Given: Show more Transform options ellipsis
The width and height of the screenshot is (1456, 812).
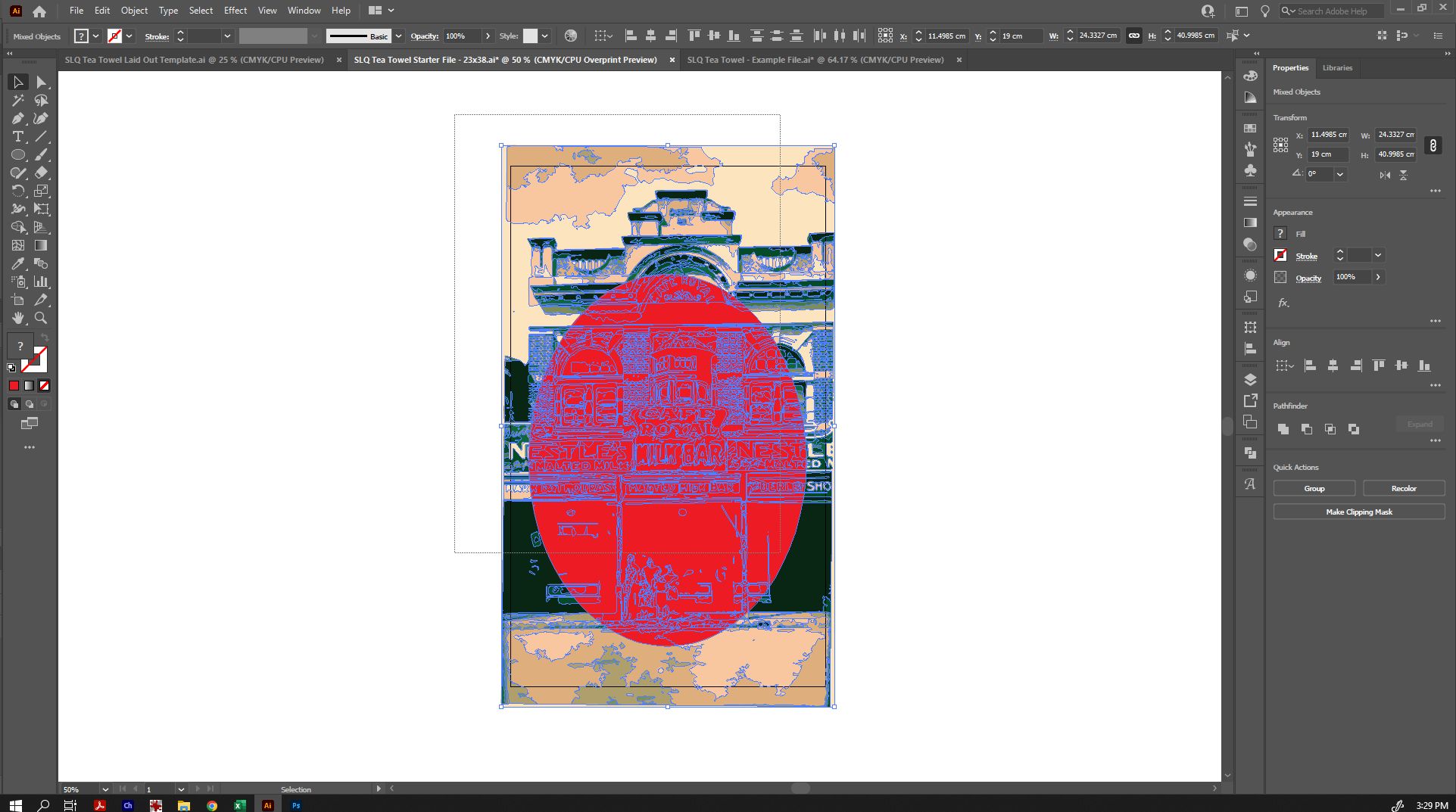Looking at the screenshot, I should click(x=1435, y=191).
